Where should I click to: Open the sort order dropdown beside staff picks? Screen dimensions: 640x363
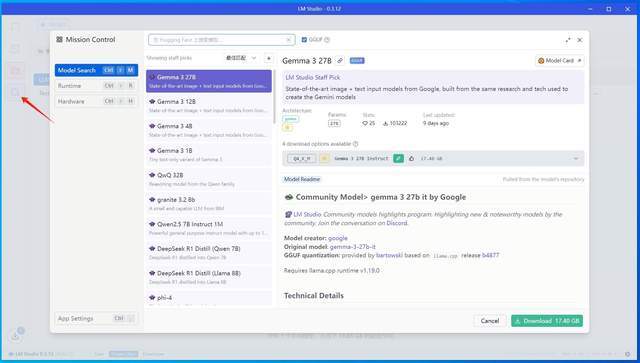pos(241,58)
